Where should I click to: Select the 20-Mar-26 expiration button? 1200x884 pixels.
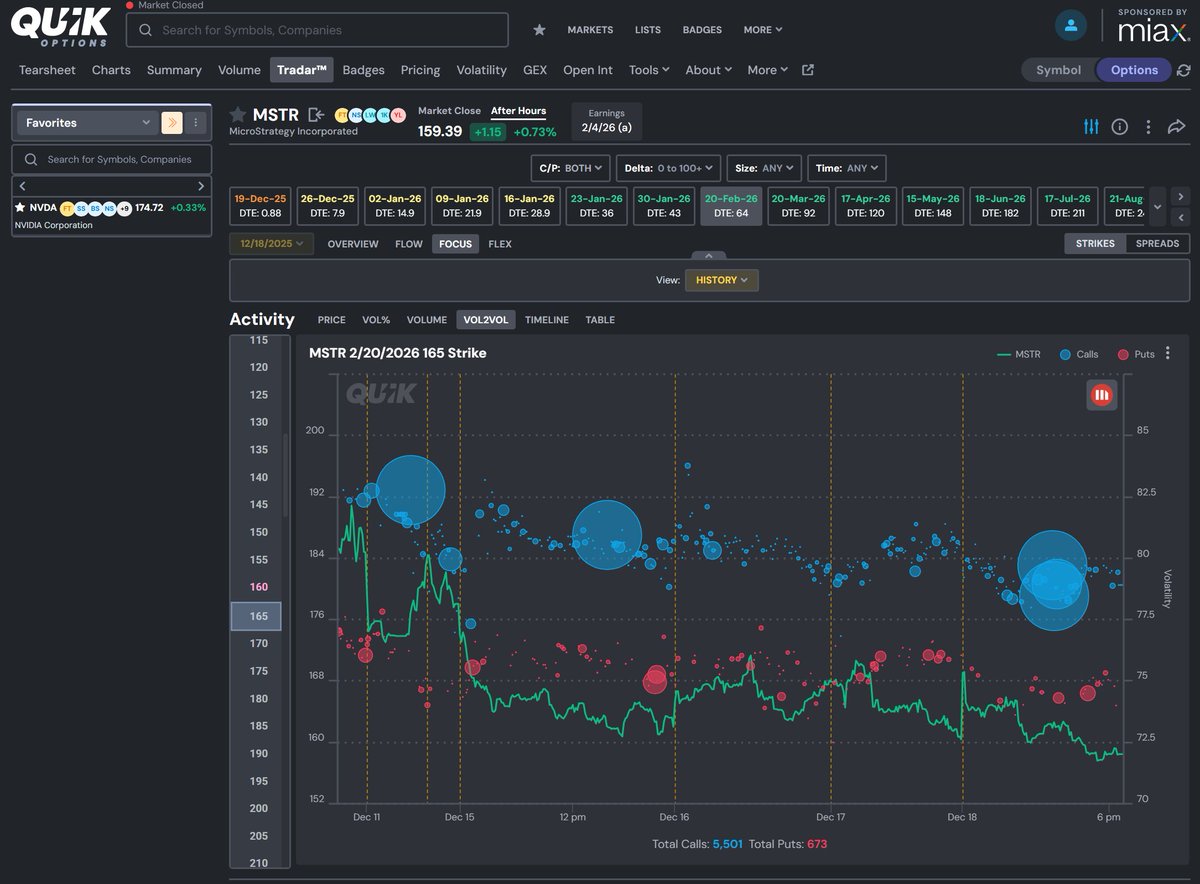[x=798, y=206]
